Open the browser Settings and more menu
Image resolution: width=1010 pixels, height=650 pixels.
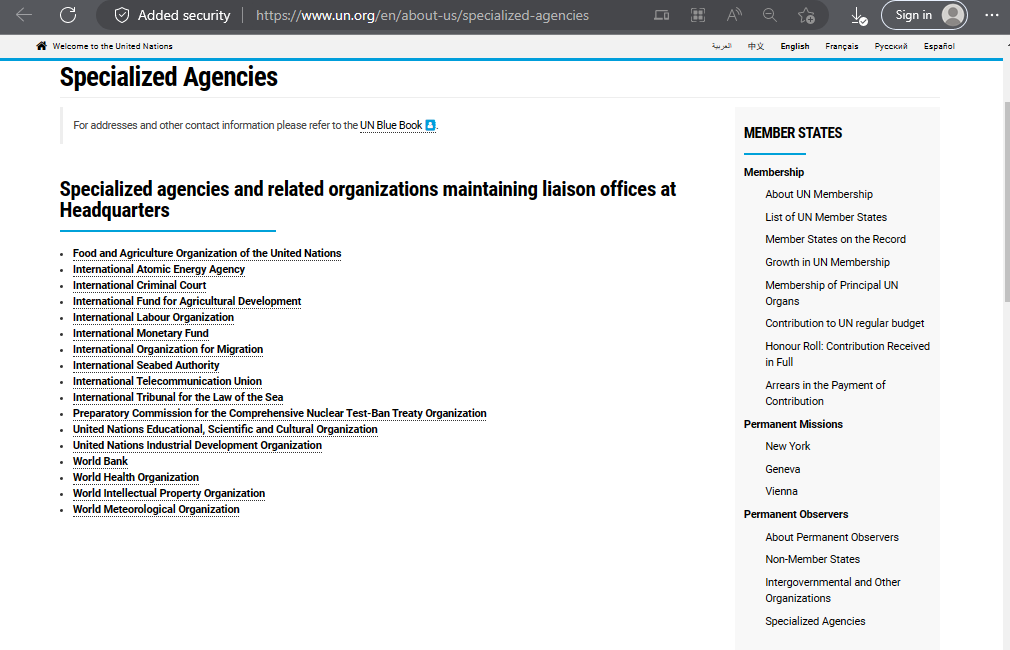pos(992,15)
